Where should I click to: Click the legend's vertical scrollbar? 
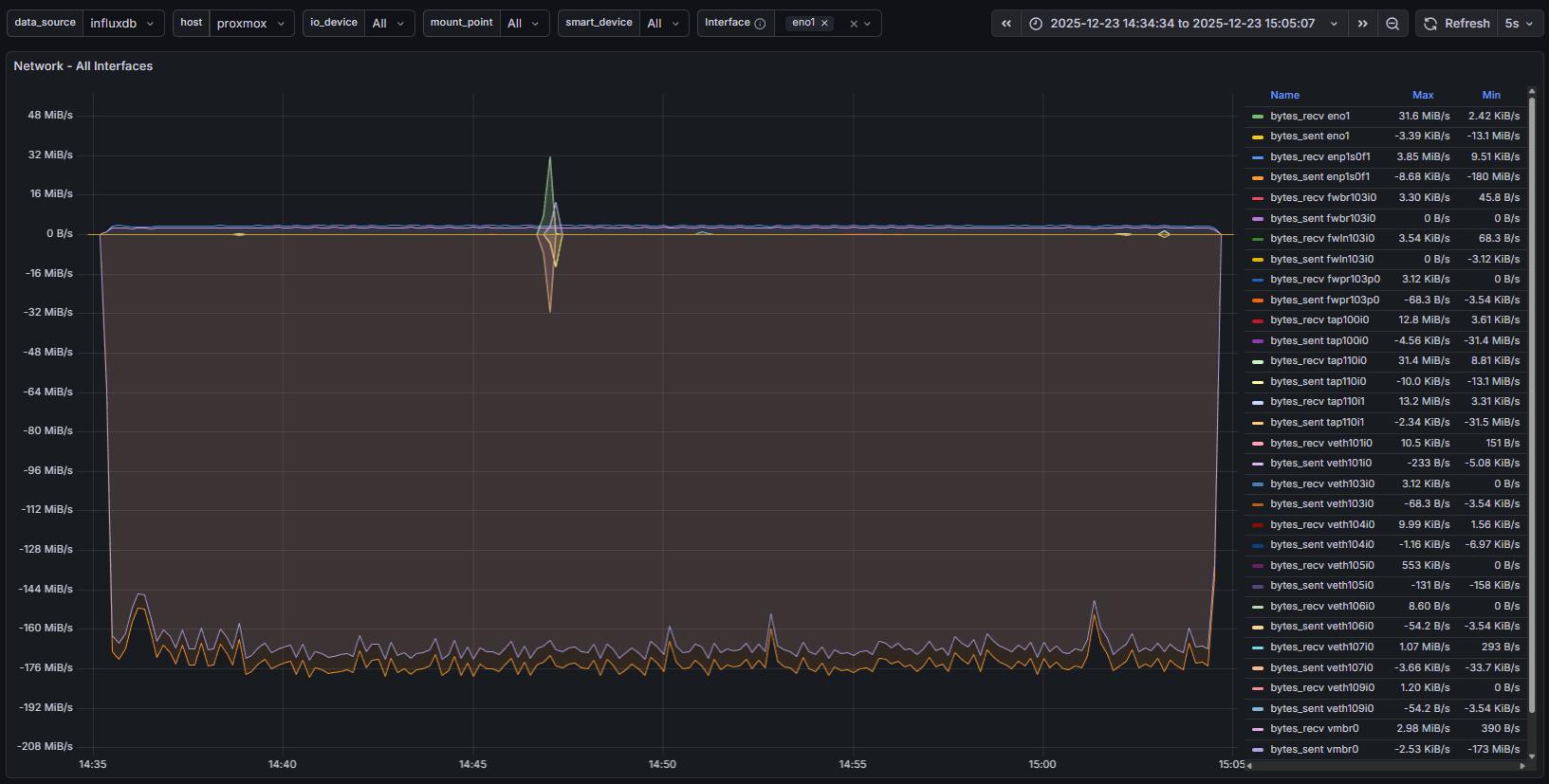click(x=1531, y=398)
